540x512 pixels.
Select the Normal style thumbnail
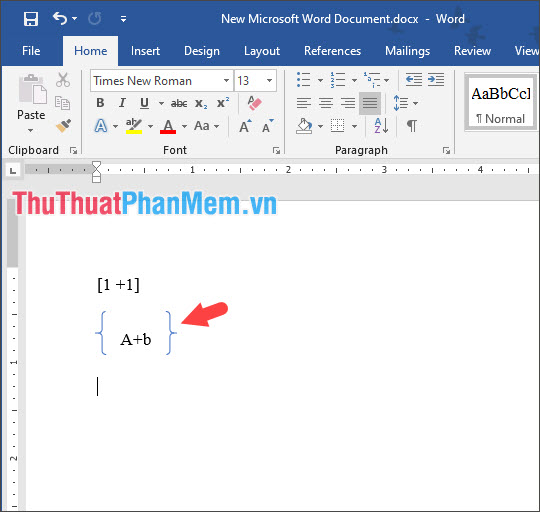click(x=500, y=102)
